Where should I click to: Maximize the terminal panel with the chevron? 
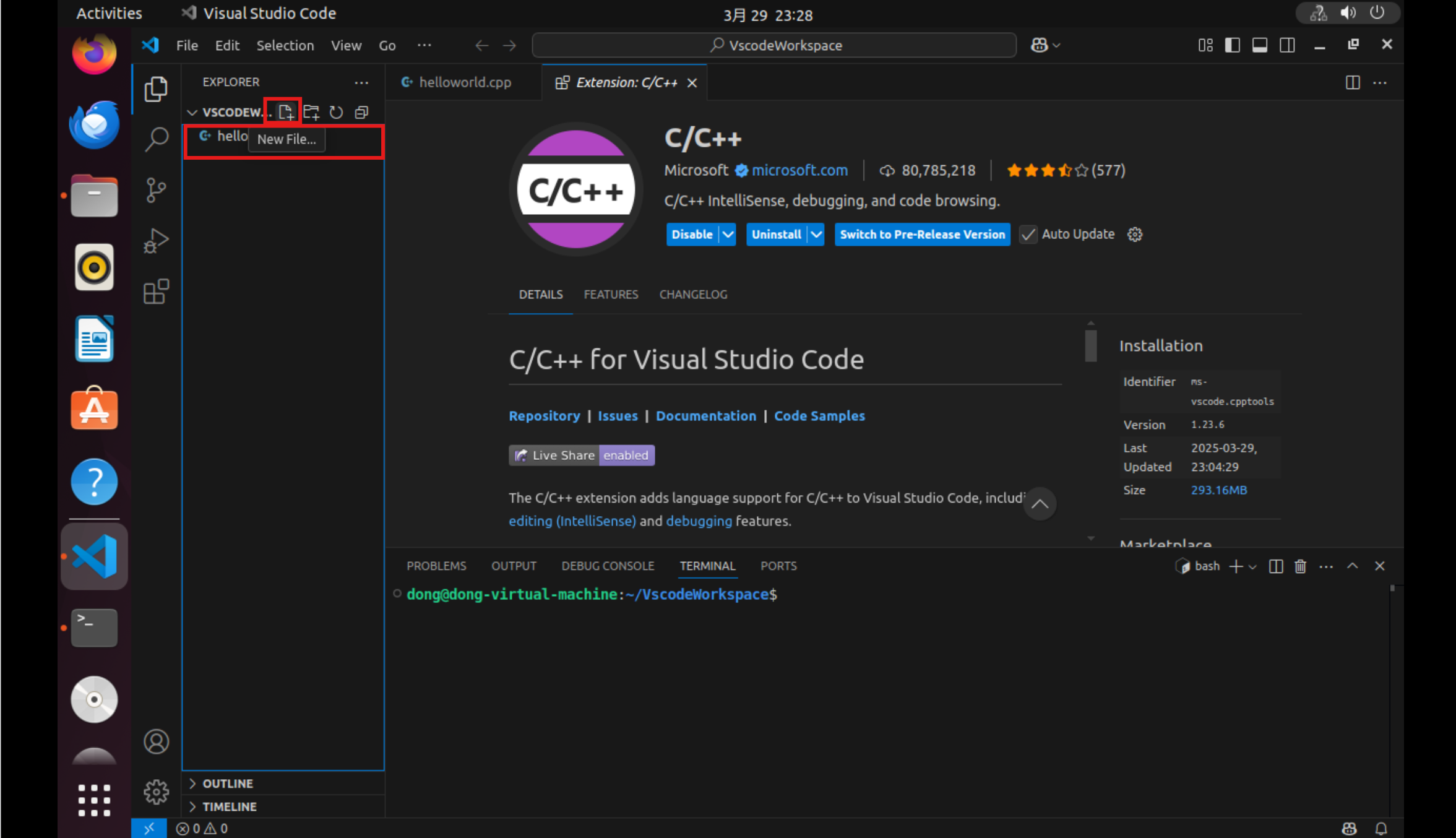pyautogui.click(x=1353, y=566)
